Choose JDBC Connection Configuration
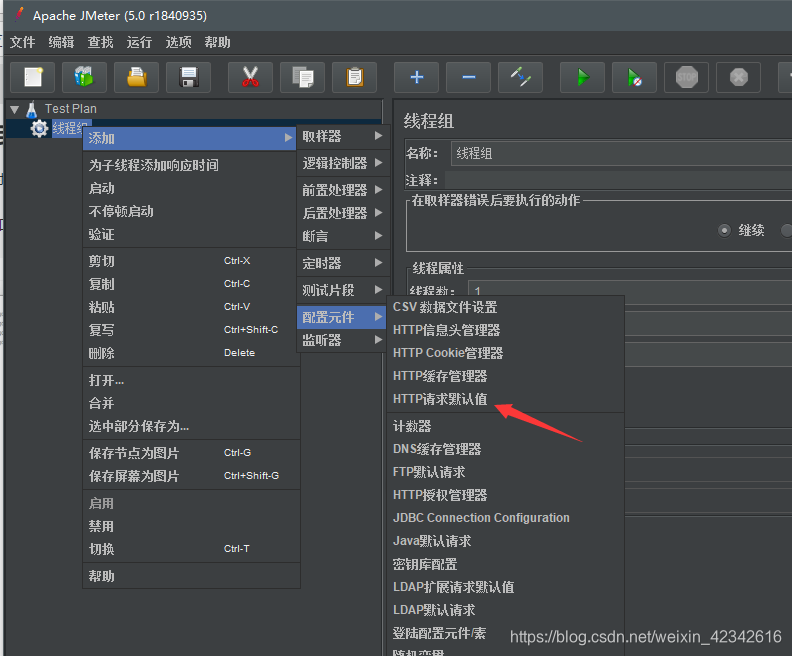Image resolution: width=792 pixels, height=656 pixels. [x=506, y=518]
